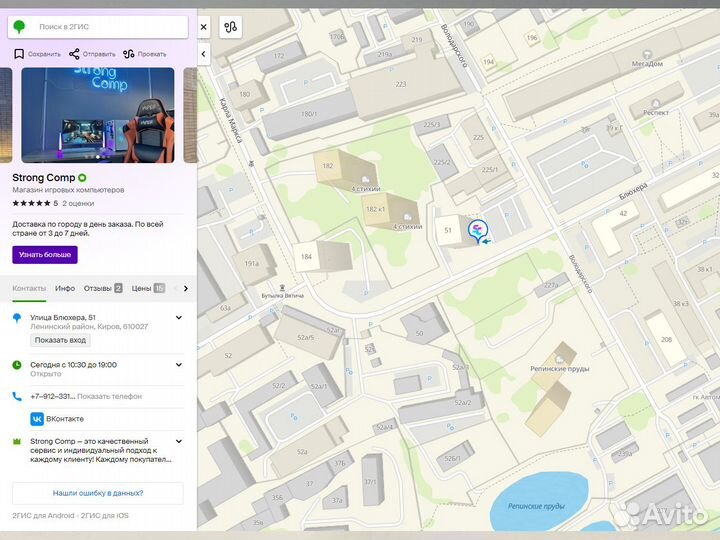The height and width of the screenshot is (540, 720).
Task: Open the 'Цены' prices tab
Action: 148,288
